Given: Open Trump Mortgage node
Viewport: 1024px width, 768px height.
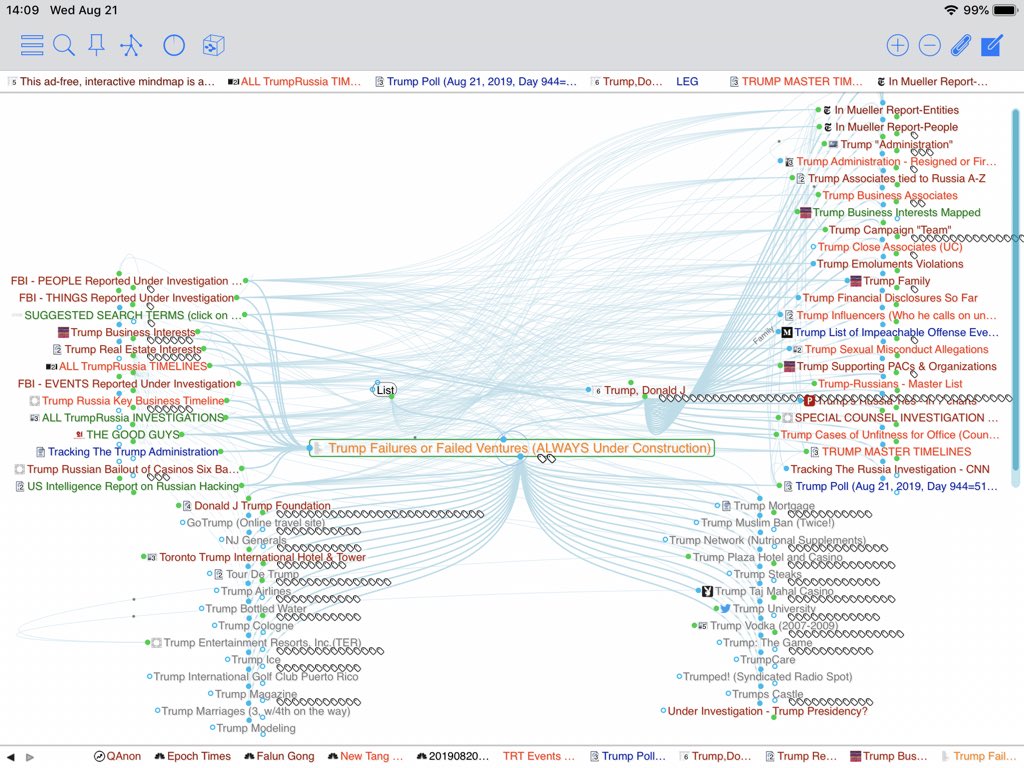Looking at the screenshot, I should click(x=767, y=506).
